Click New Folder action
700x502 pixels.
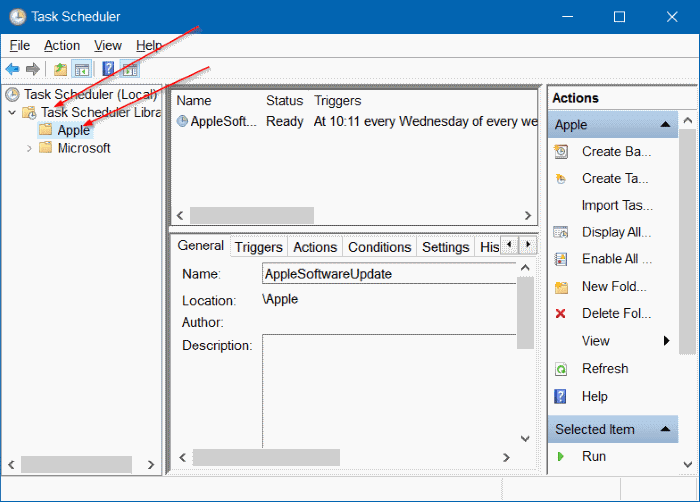(x=613, y=287)
